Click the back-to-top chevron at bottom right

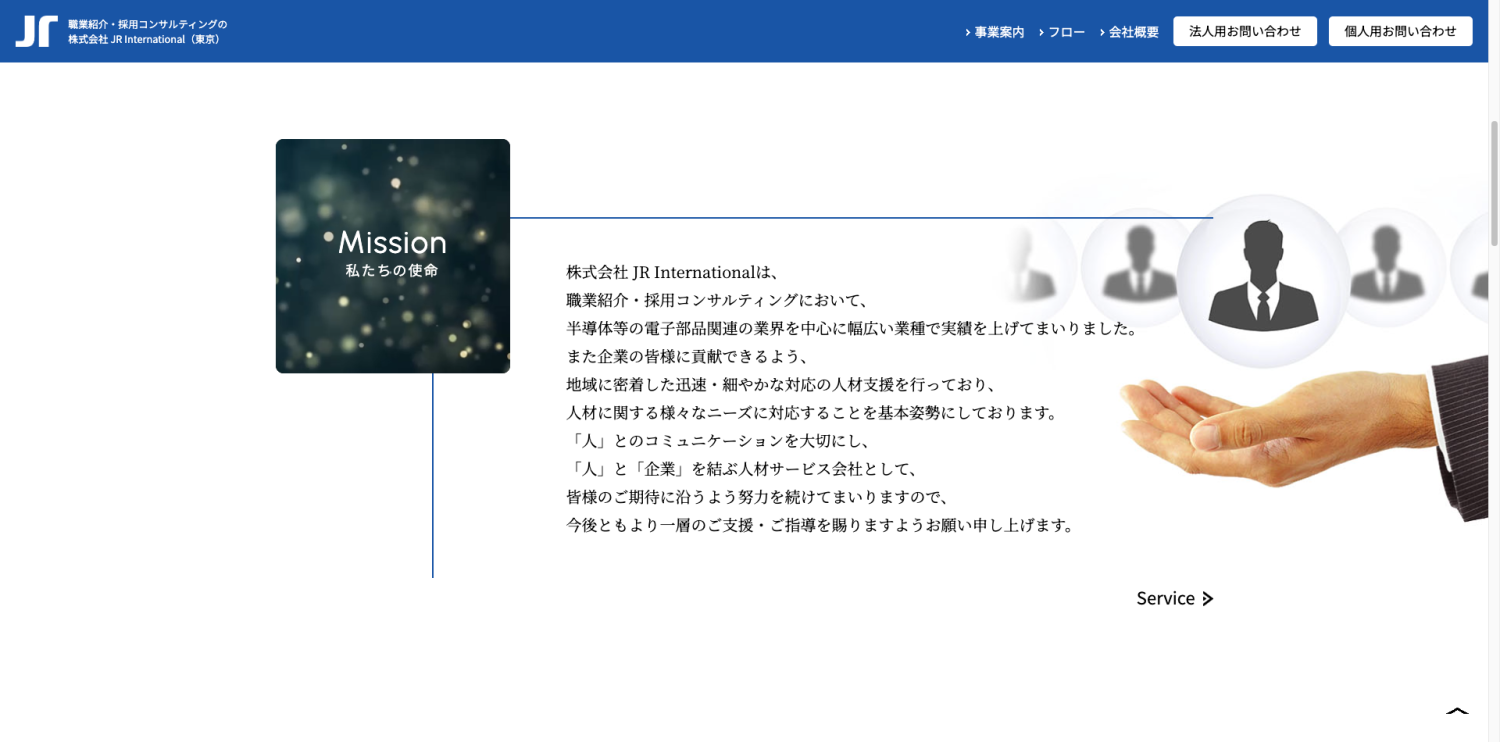click(x=1457, y=712)
